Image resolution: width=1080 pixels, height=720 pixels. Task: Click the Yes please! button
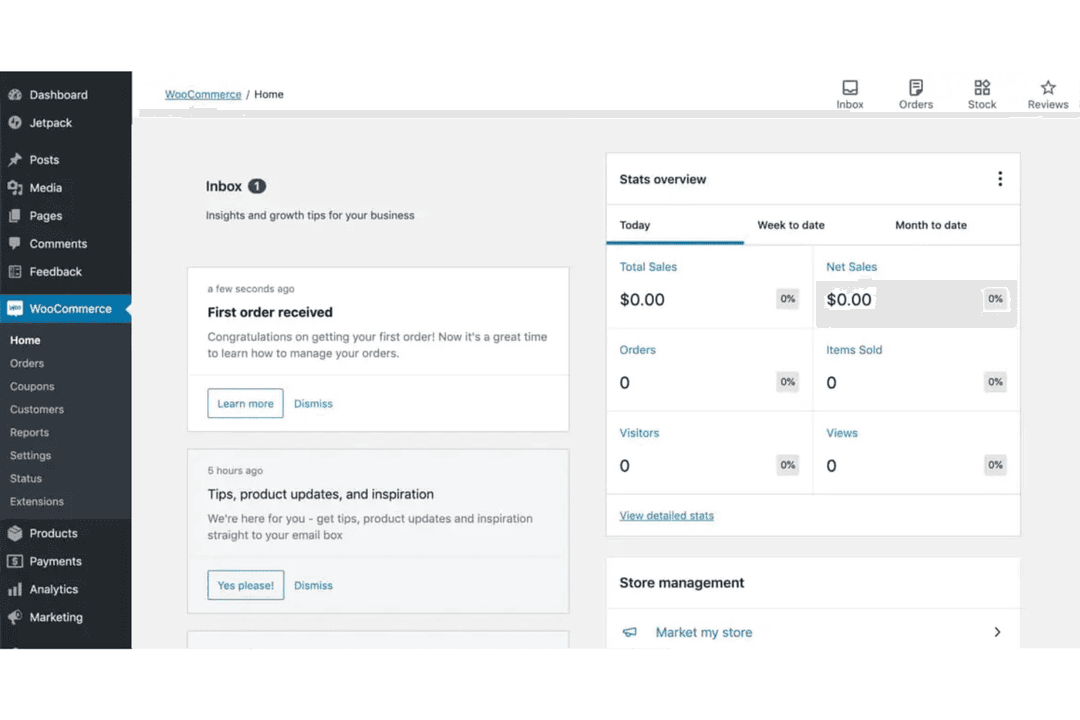point(245,586)
